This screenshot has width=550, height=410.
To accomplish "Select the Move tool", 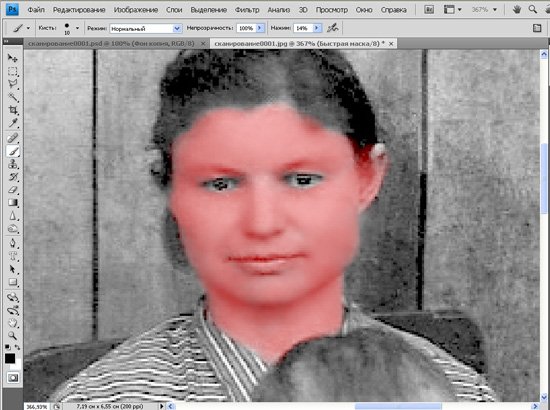I will tap(13, 58).
